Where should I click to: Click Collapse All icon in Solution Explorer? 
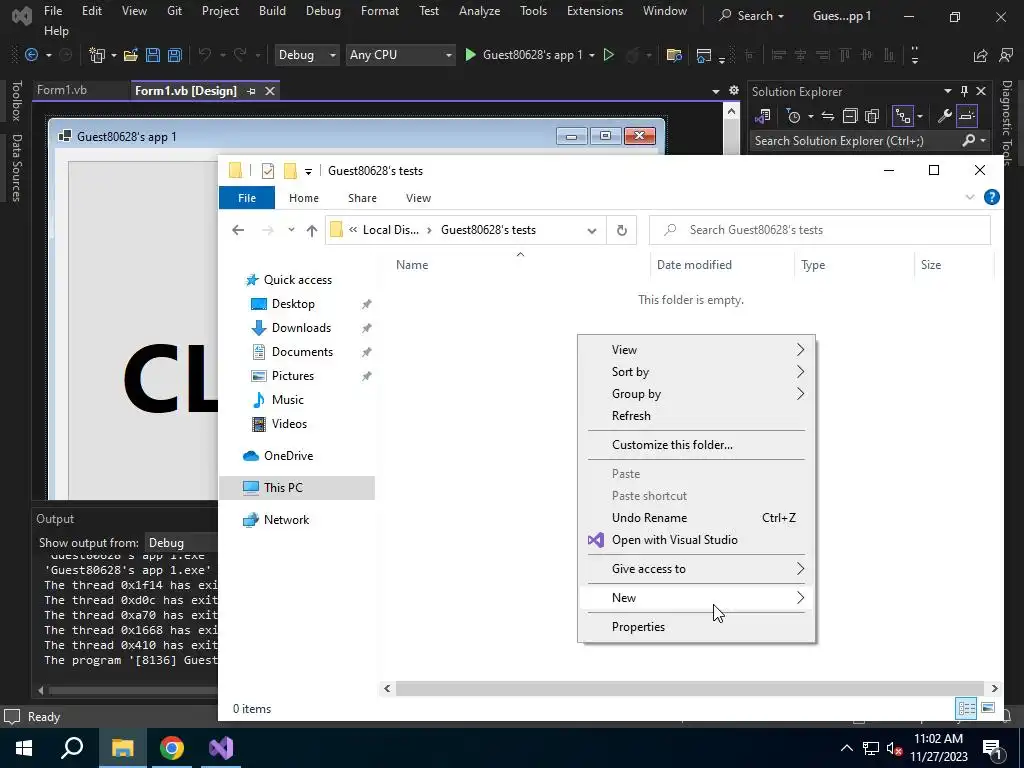pos(850,116)
